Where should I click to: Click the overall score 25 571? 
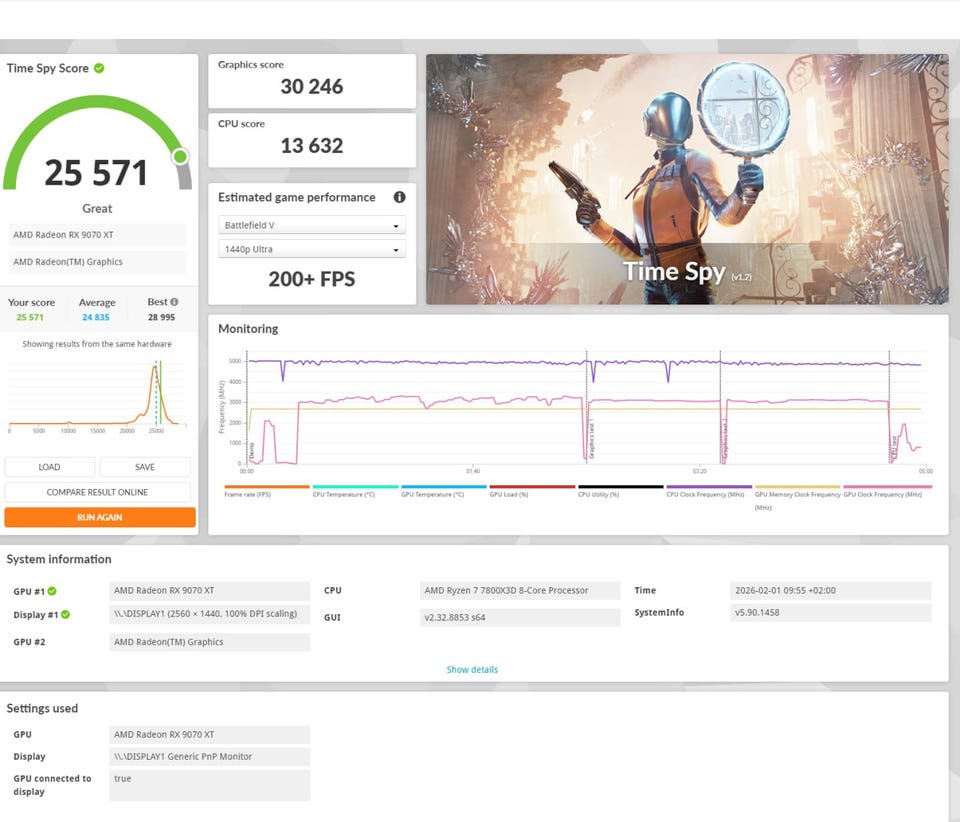pos(96,173)
